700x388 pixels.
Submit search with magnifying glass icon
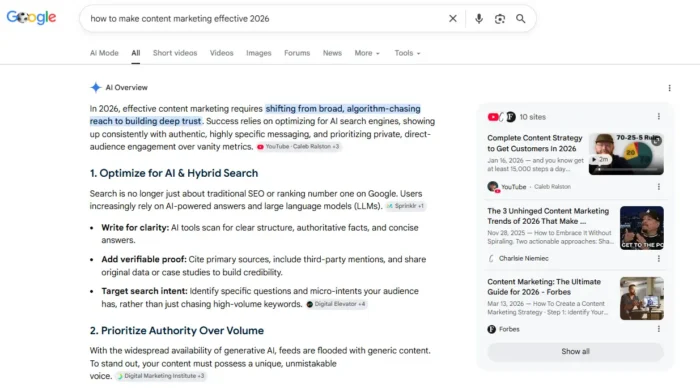pyautogui.click(x=521, y=18)
